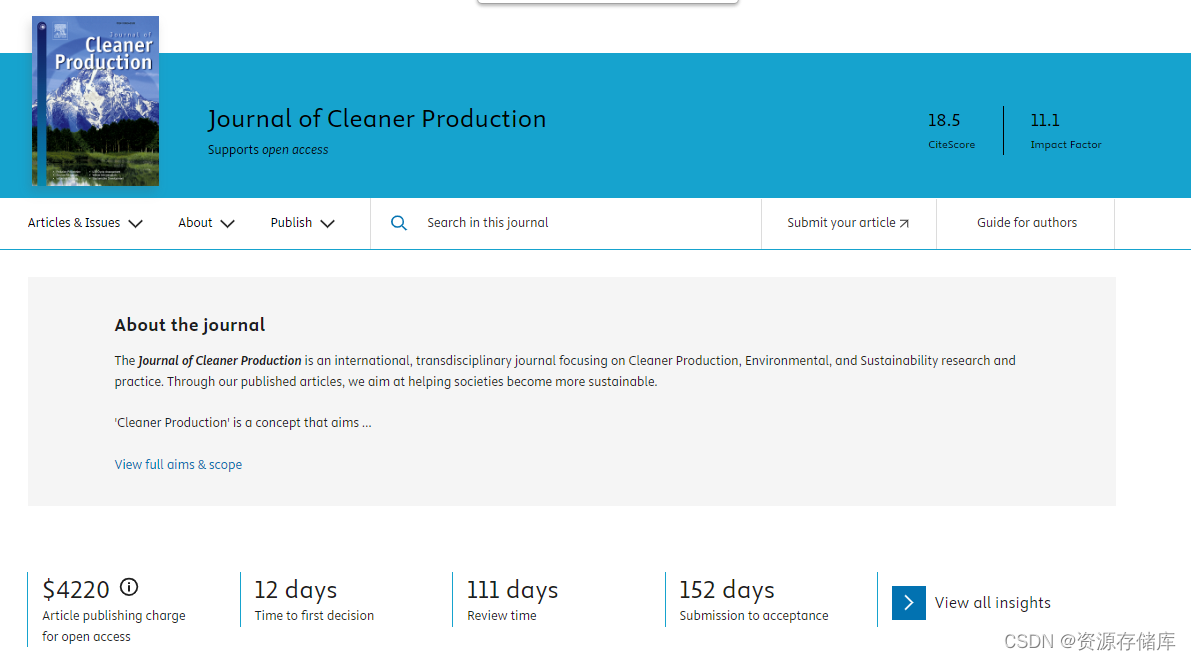Screen dimensions: 1191x660
Task: Expand the Publish menu
Action: click(302, 223)
